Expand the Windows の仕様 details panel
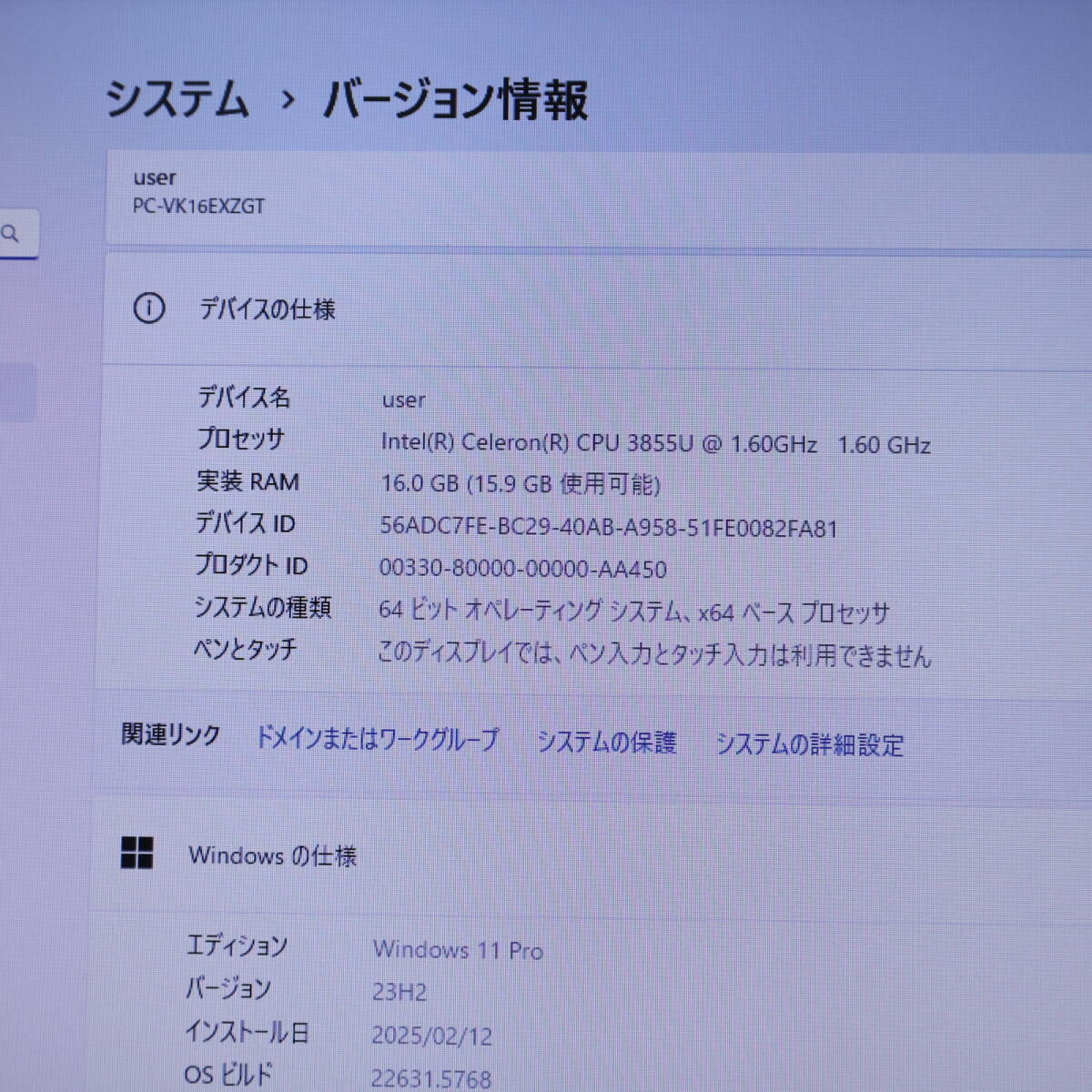The height and width of the screenshot is (1092, 1092). pyautogui.click(x=273, y=855)
